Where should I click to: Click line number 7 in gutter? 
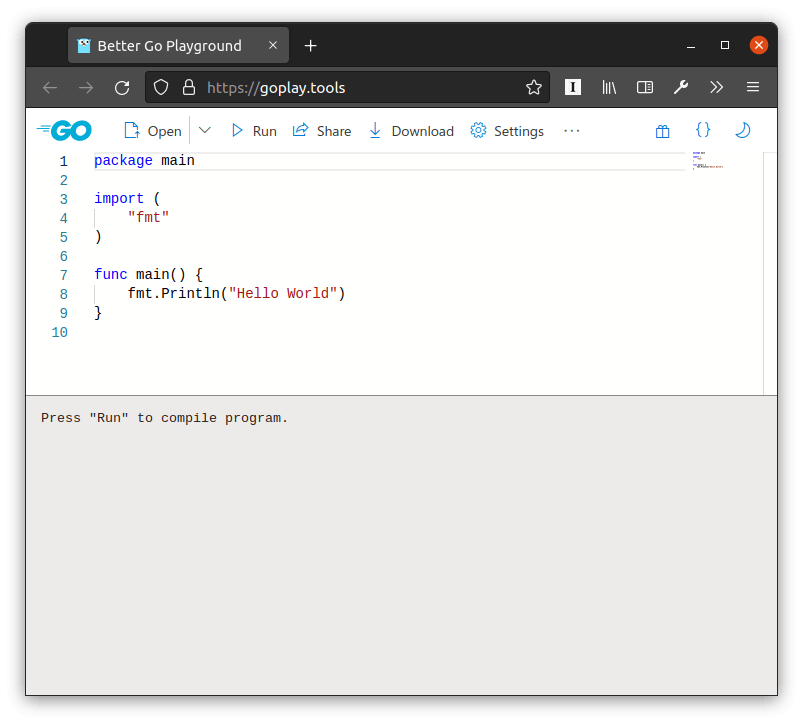point(64,275)
